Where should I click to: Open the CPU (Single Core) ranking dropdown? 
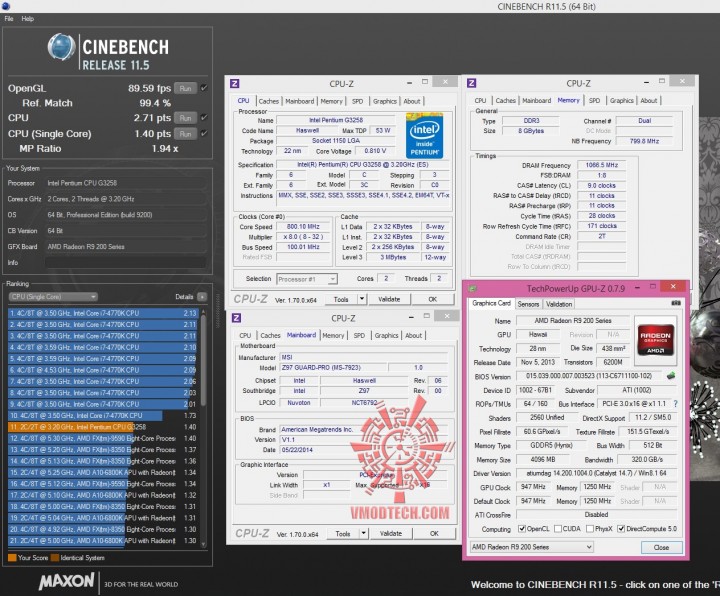pyautogui.click(x=53, y=297)
